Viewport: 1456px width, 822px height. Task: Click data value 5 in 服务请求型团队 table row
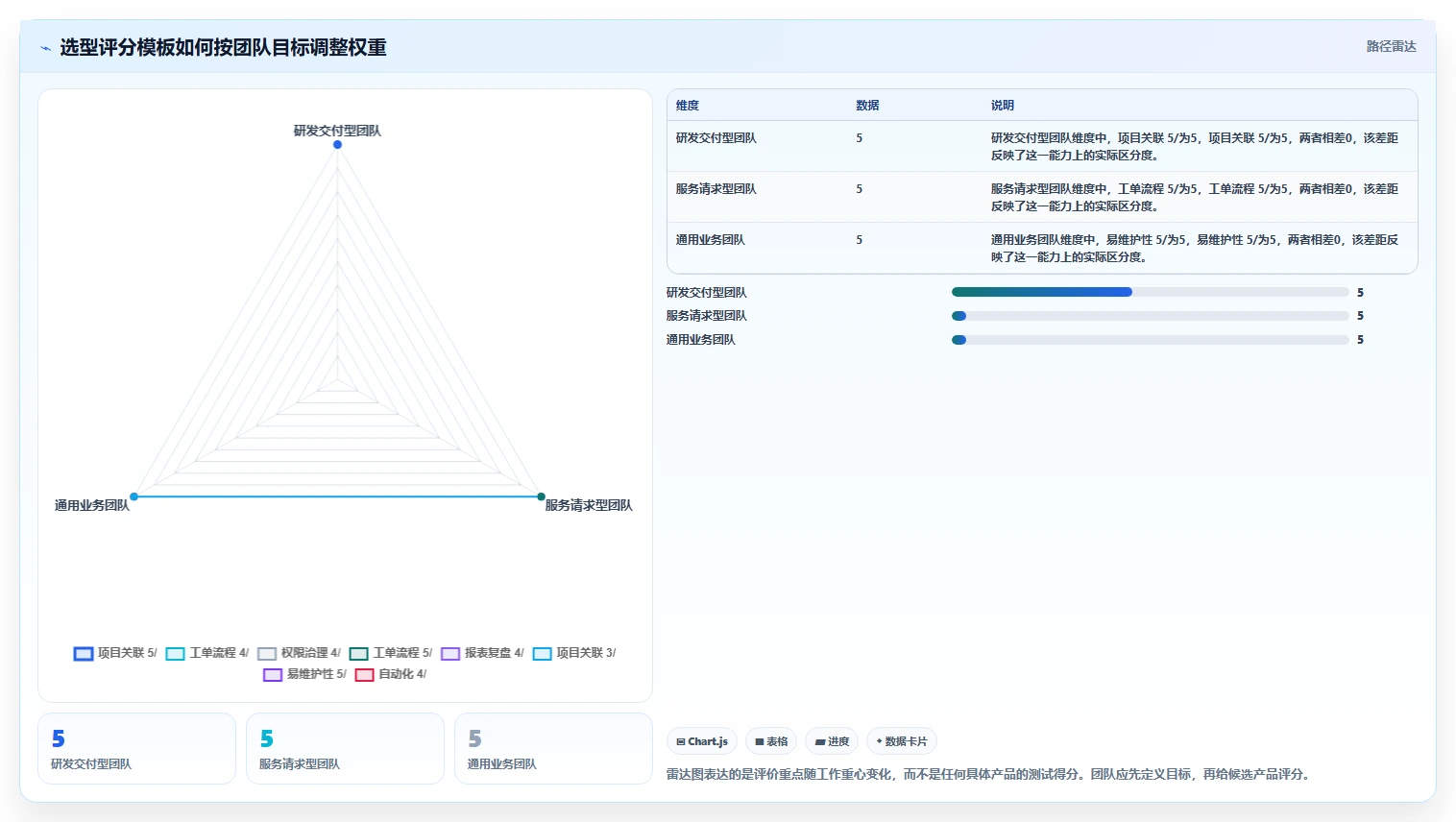[860, 189]
